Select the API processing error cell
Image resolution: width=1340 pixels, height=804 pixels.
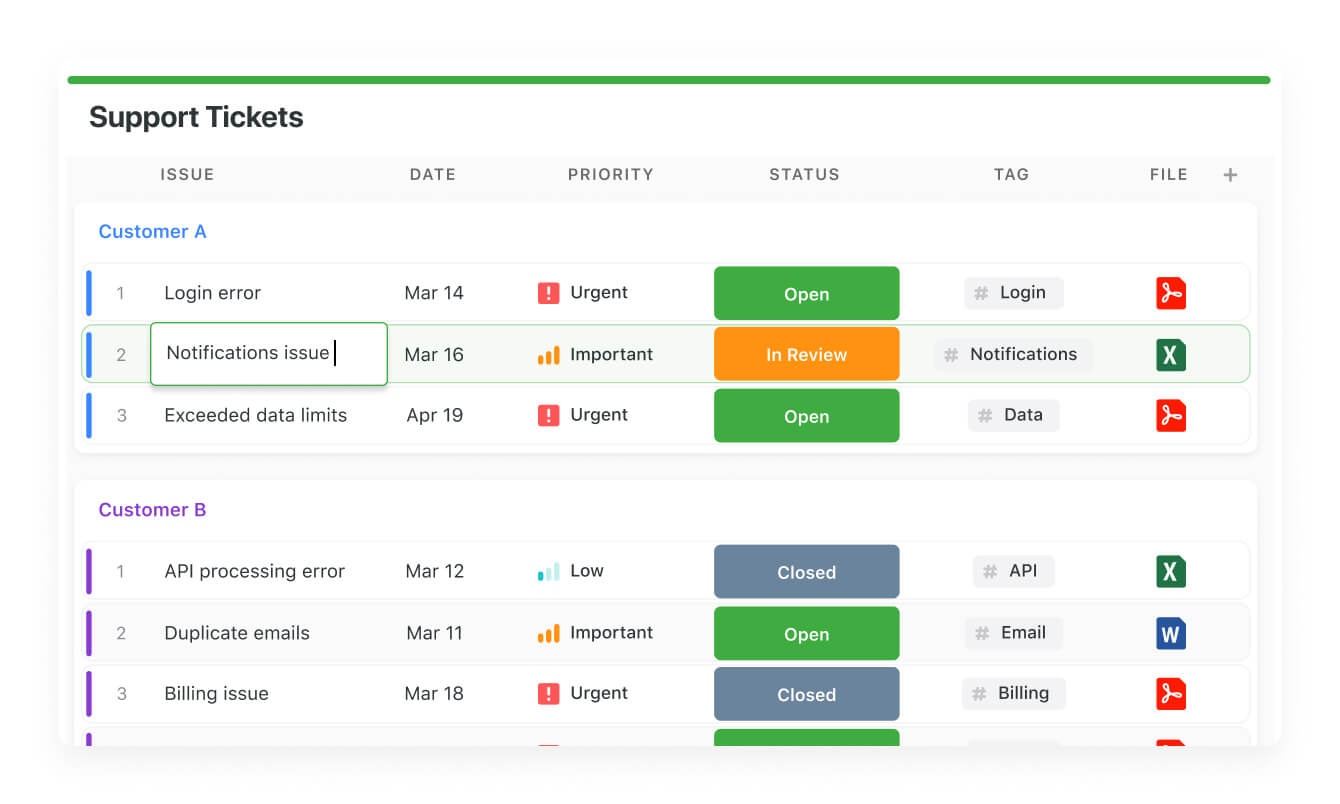tap(254, 572)
